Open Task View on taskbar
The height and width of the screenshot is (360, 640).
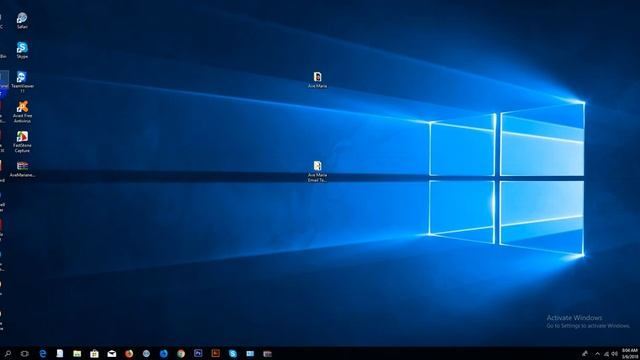click(24, 353)
